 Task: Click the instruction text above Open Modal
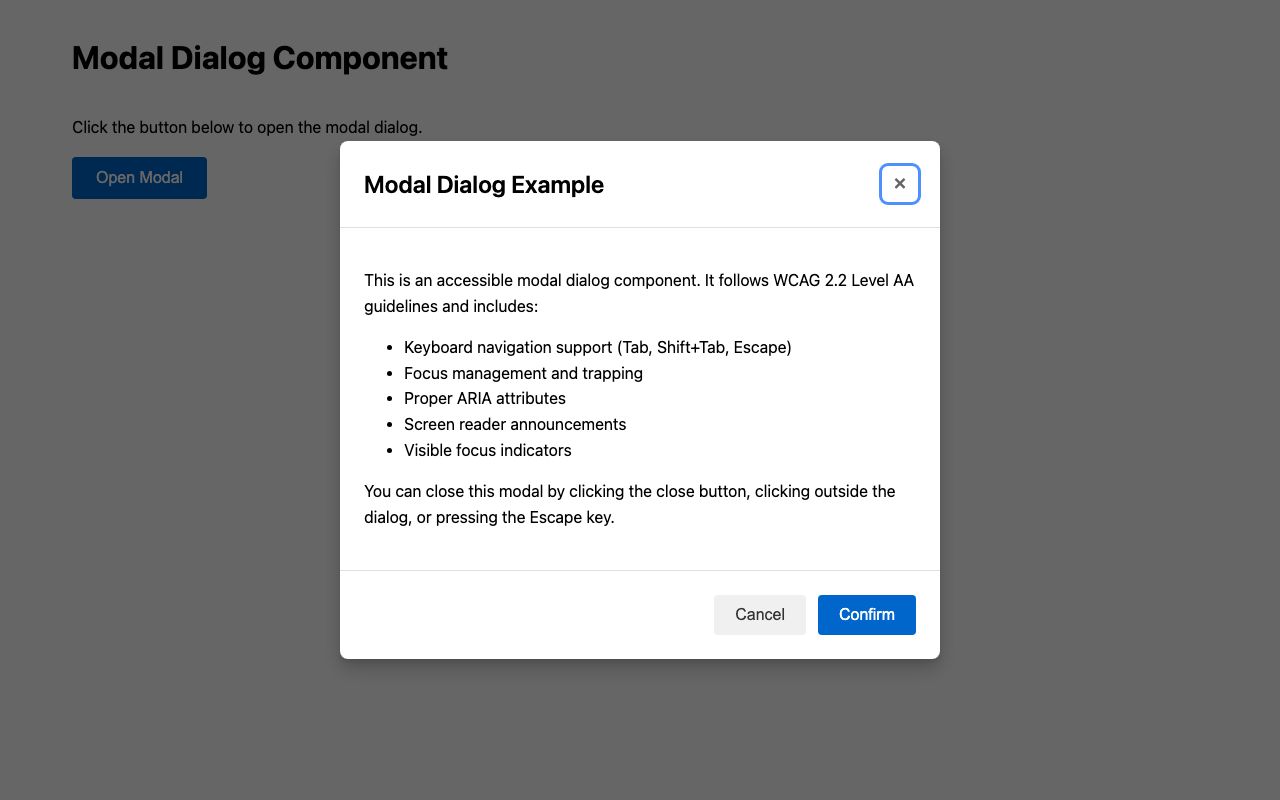click(x=247, y=127)
